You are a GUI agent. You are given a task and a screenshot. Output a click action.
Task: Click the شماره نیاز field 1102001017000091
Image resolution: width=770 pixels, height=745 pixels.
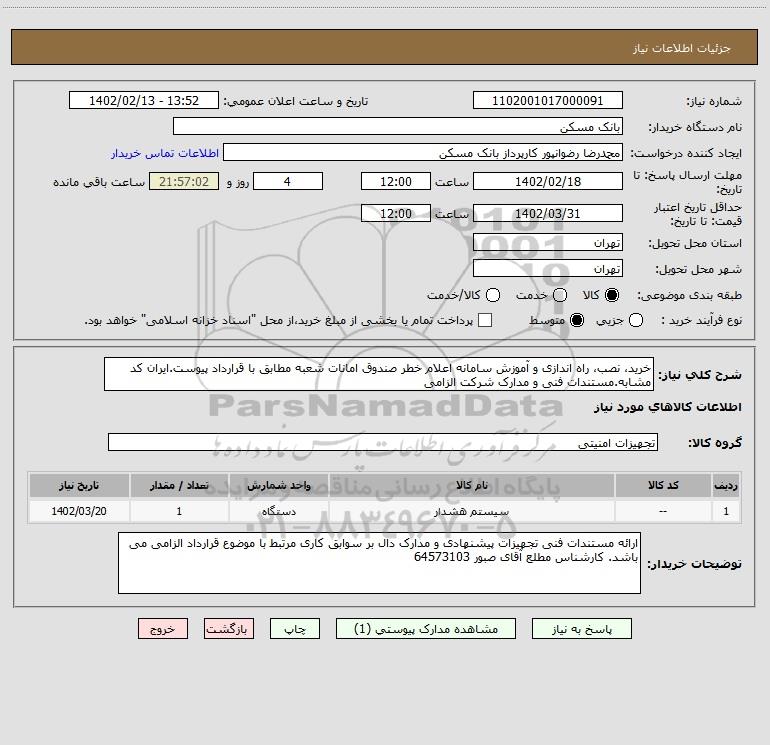point(548,101)
